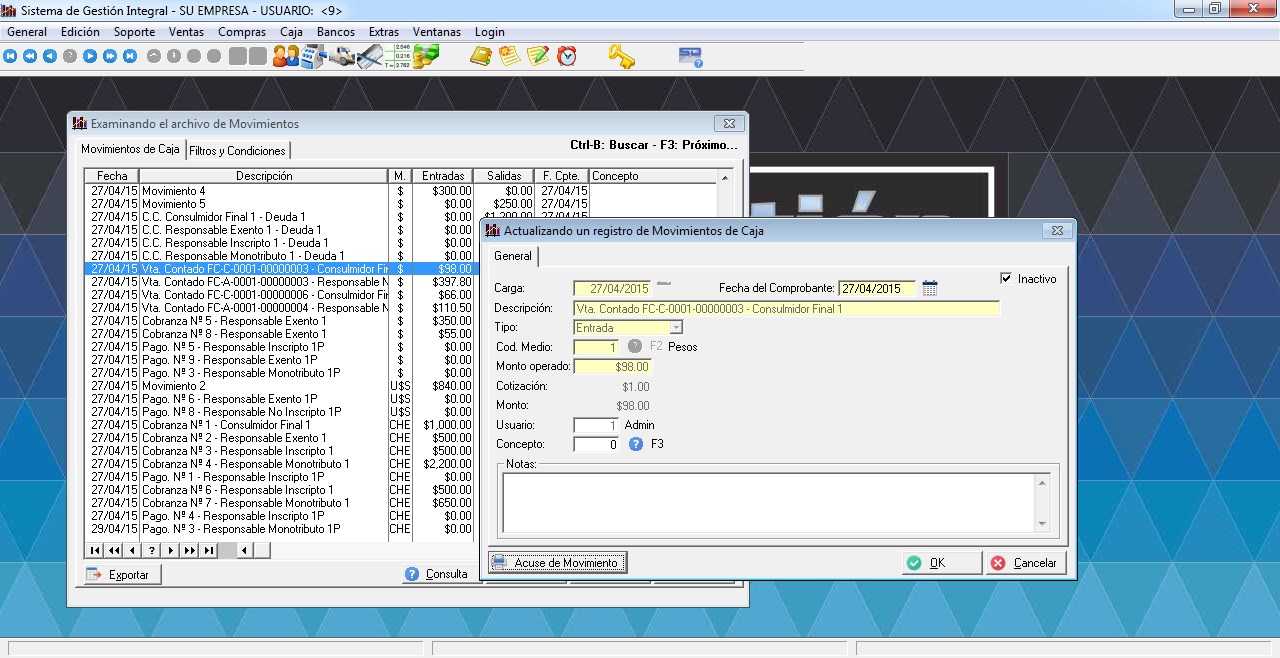The width and height of the screenshot is (1280, 658).
Task: Click the down arrow on Notas scrollbar
Action: pos(1042,524)
